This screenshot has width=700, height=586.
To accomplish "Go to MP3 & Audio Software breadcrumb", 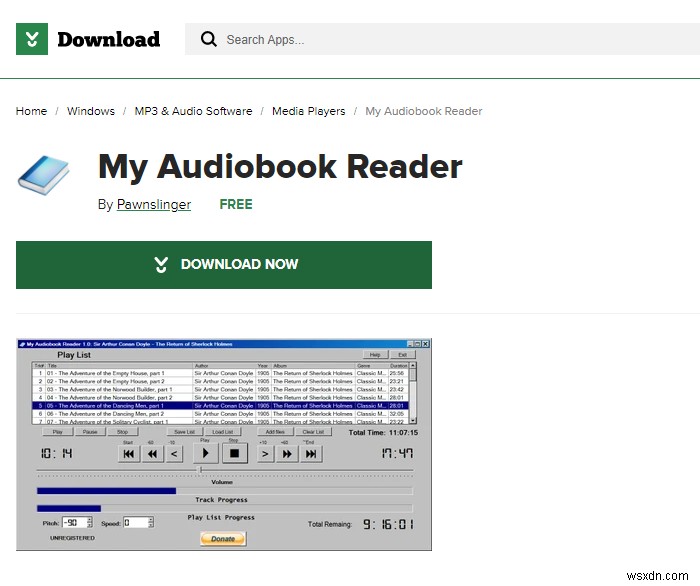I will point(193,111).
